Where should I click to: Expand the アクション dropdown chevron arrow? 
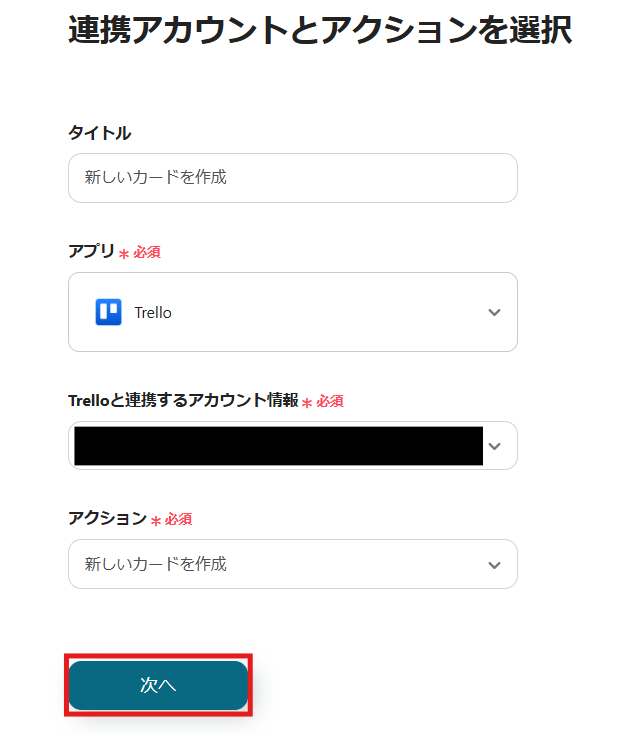click(x=494, y=565)
